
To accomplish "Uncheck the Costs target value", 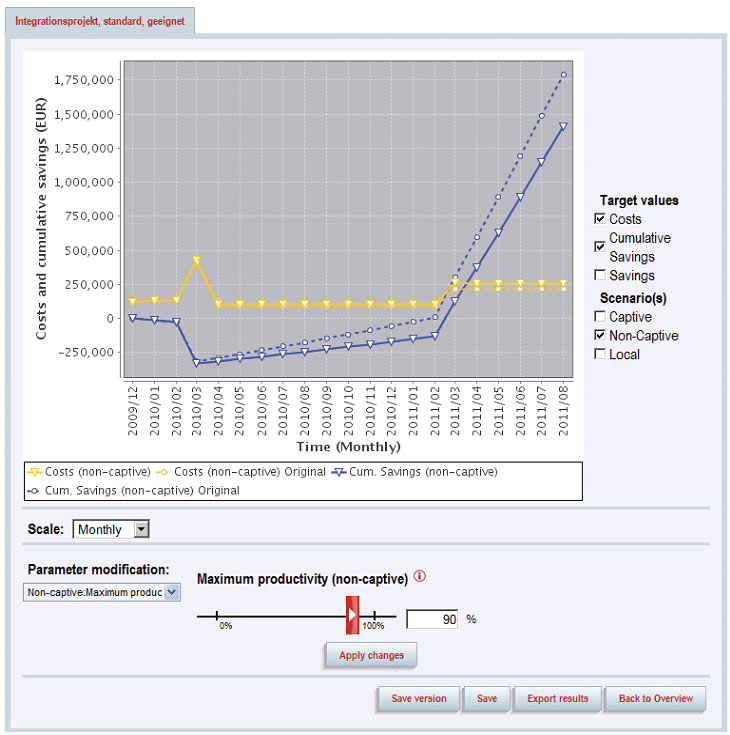I will 600,219.
